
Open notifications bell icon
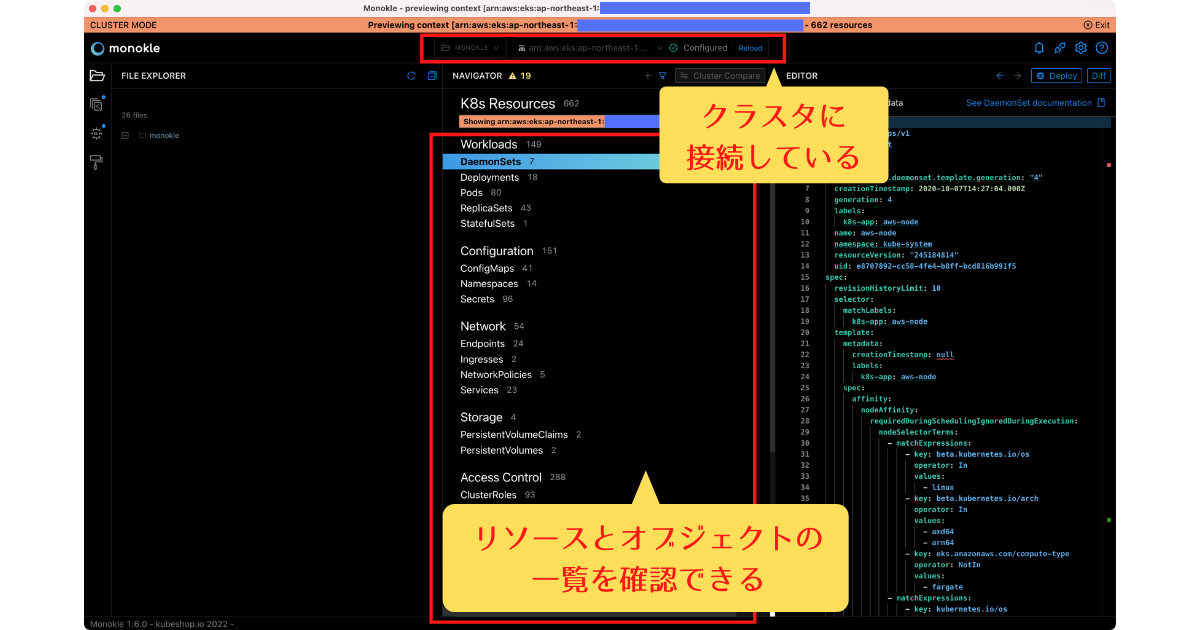click(1039, 48)
